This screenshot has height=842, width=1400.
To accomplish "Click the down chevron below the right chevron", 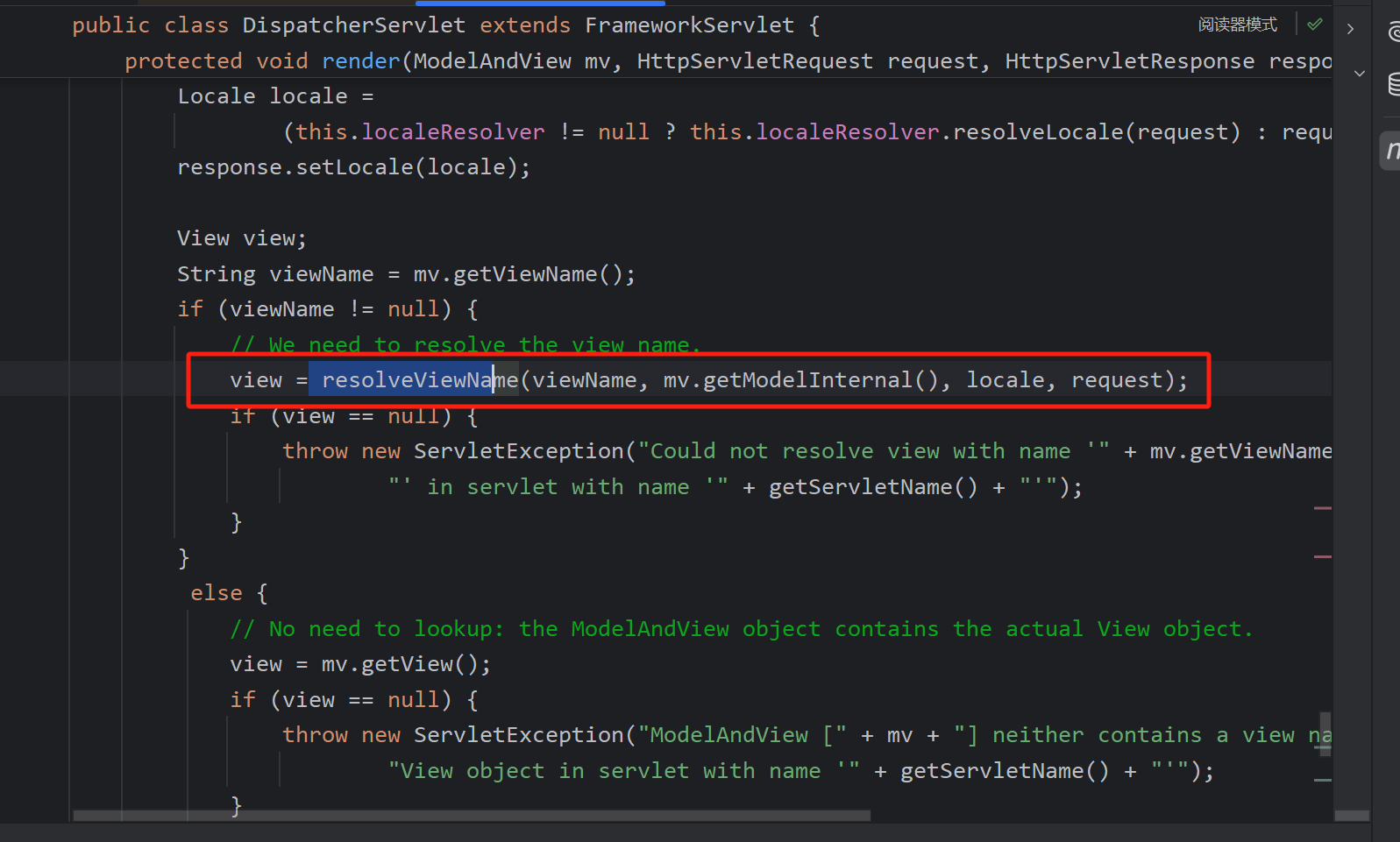I will 1360,74.
